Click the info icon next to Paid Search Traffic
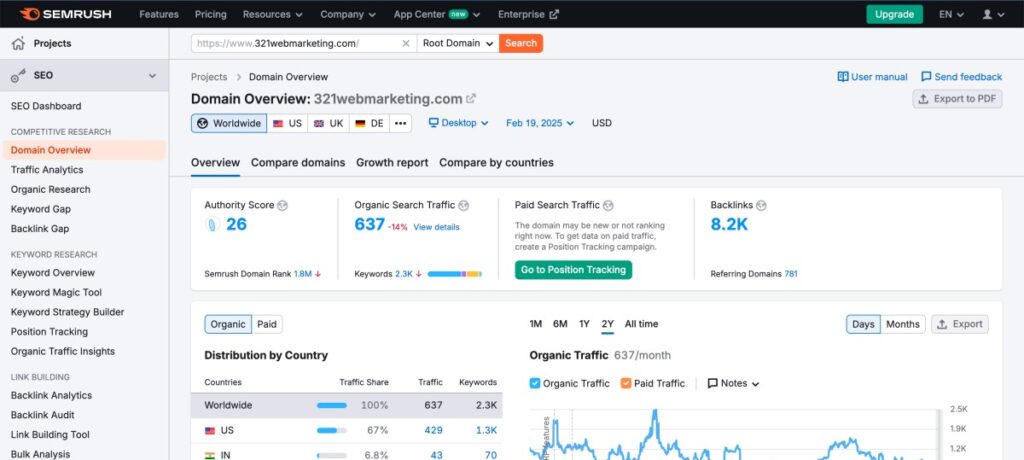1024x460 pixels. [x=608, y=205]
